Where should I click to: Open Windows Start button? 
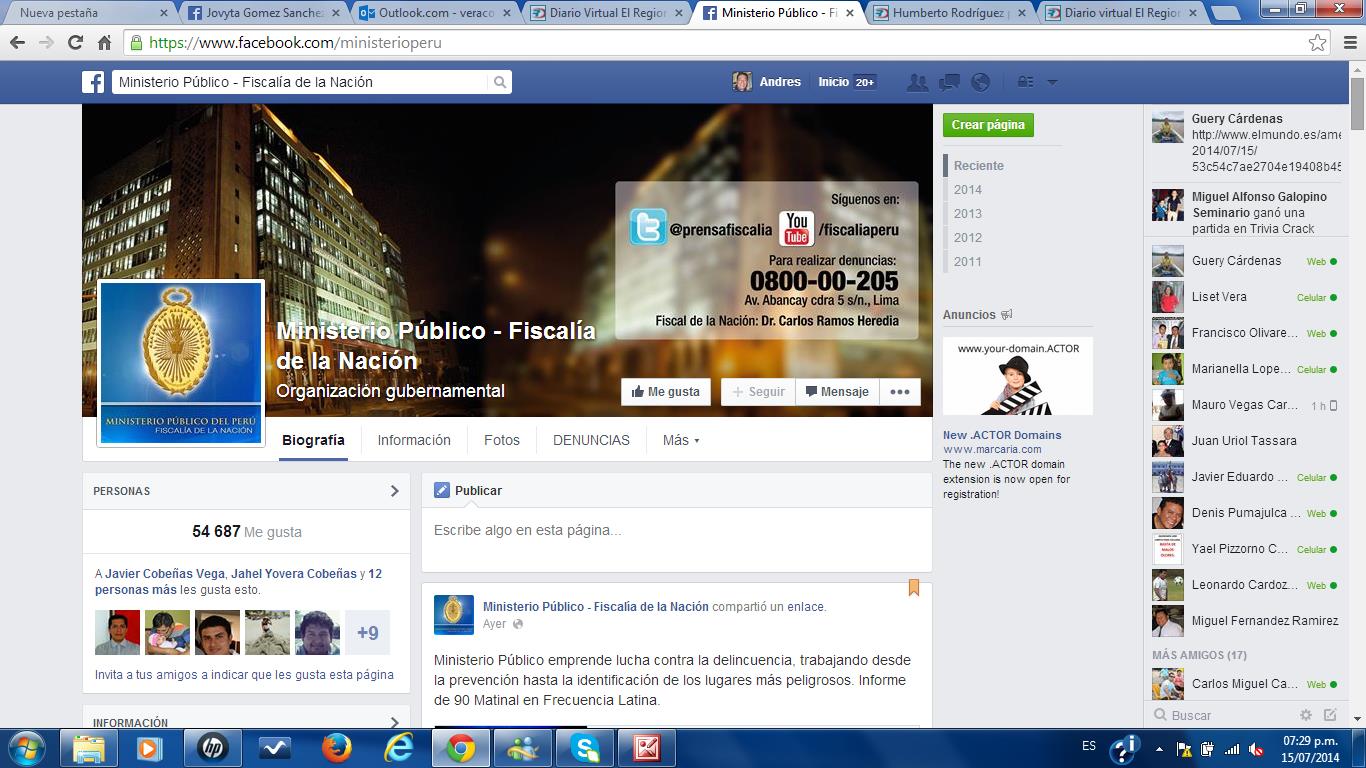pos(26,748)
